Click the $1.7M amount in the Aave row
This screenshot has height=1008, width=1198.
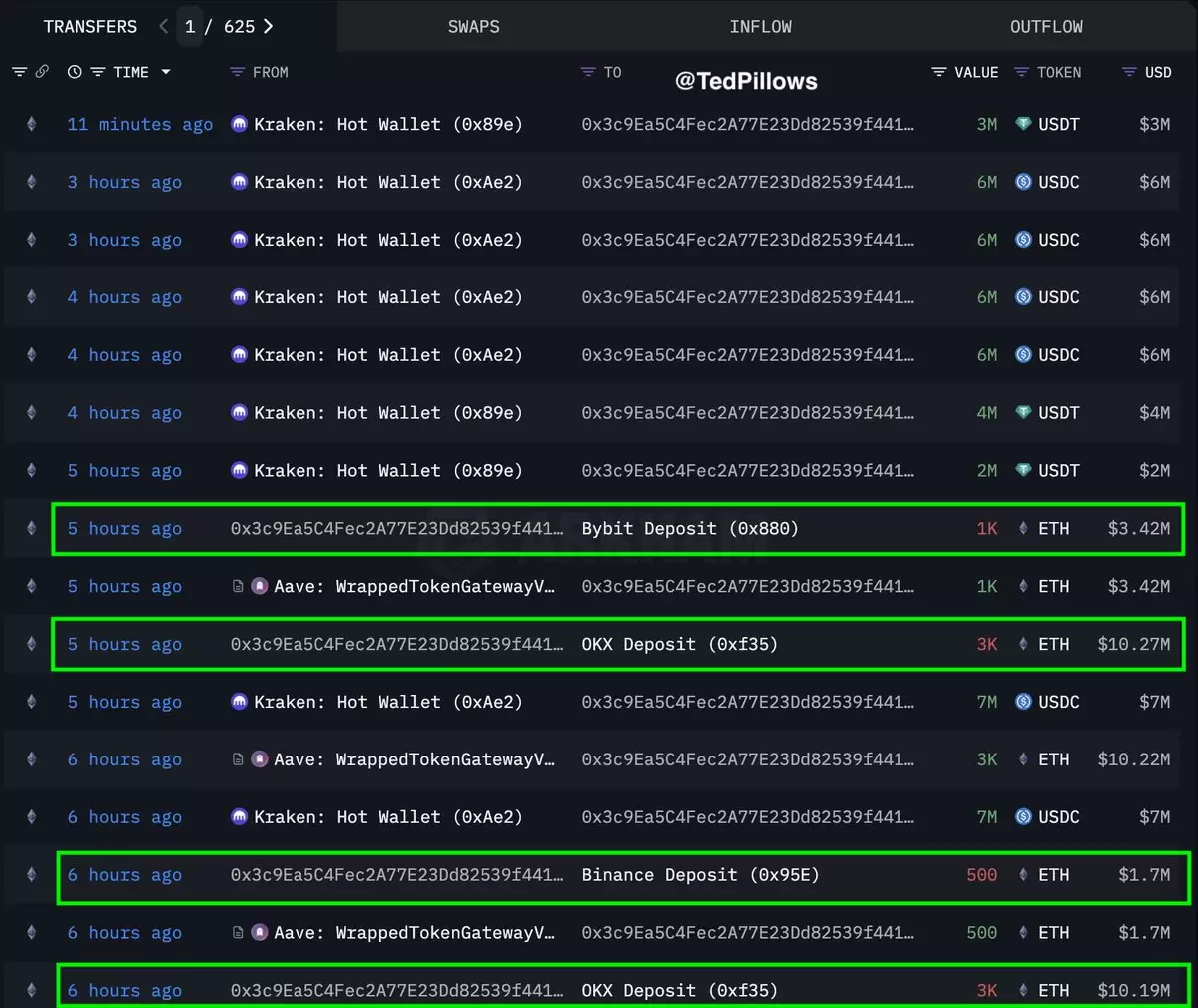pyautogui.click(x=1144, y=933)
